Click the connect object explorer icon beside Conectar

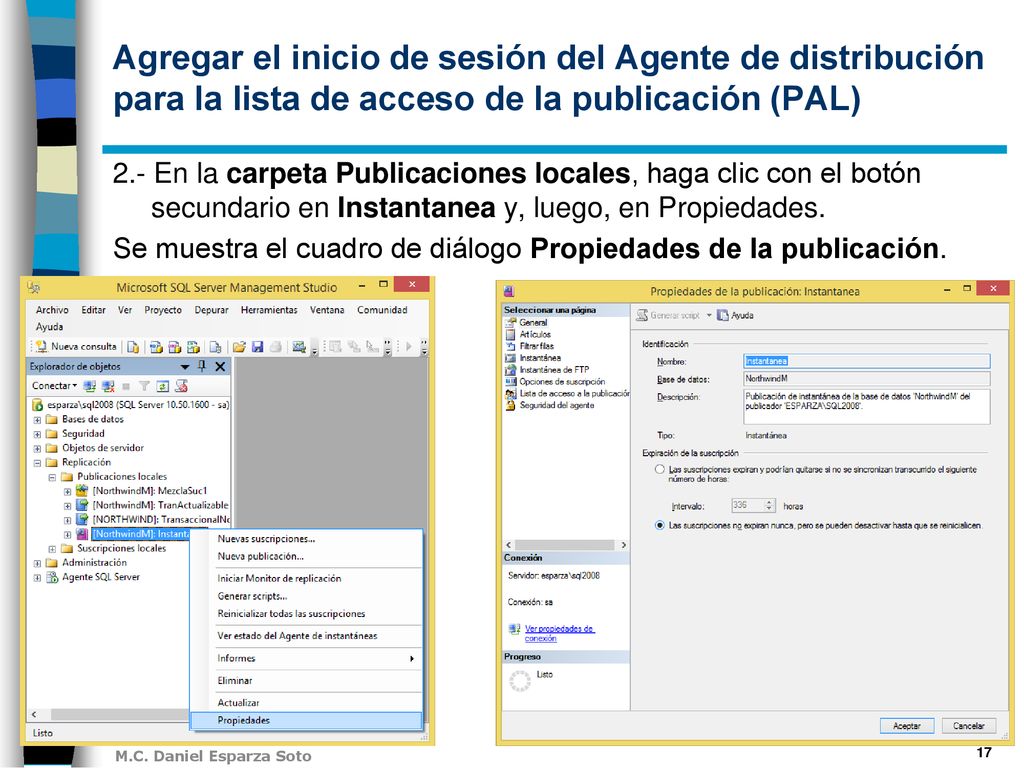(89, 386)
